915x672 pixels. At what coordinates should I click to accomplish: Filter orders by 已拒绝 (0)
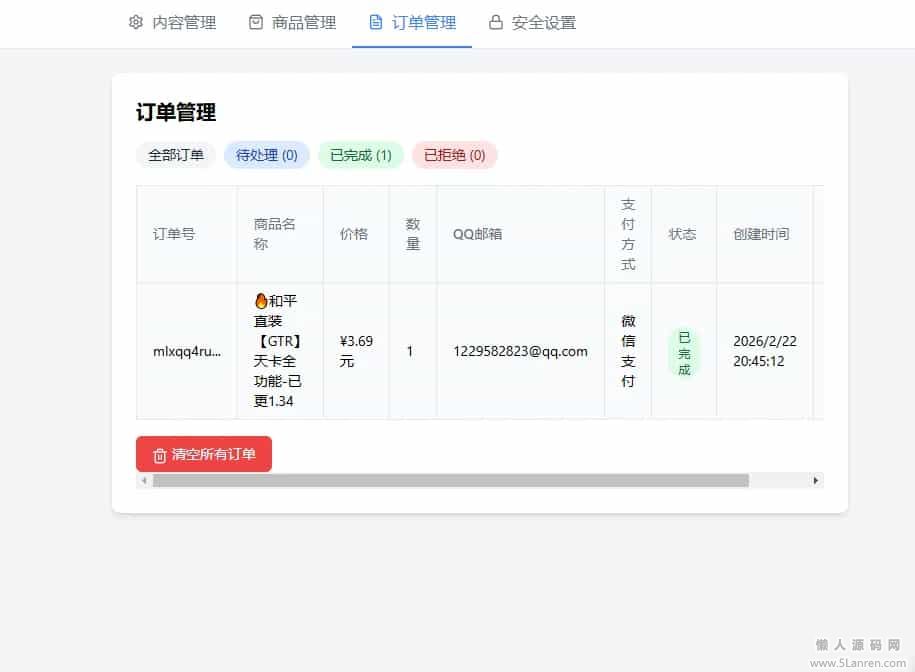(x=455, y=155)
